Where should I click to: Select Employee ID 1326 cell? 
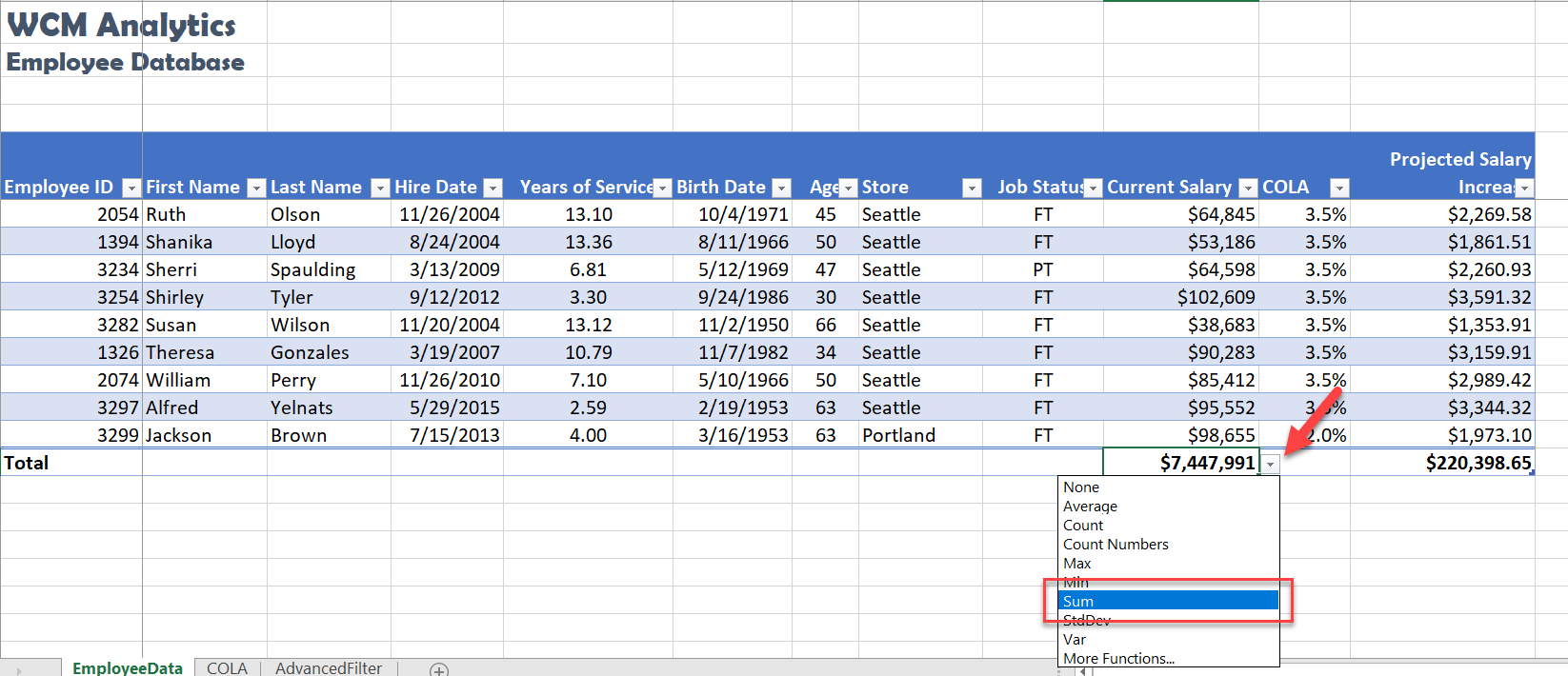[x=71, y=352]
